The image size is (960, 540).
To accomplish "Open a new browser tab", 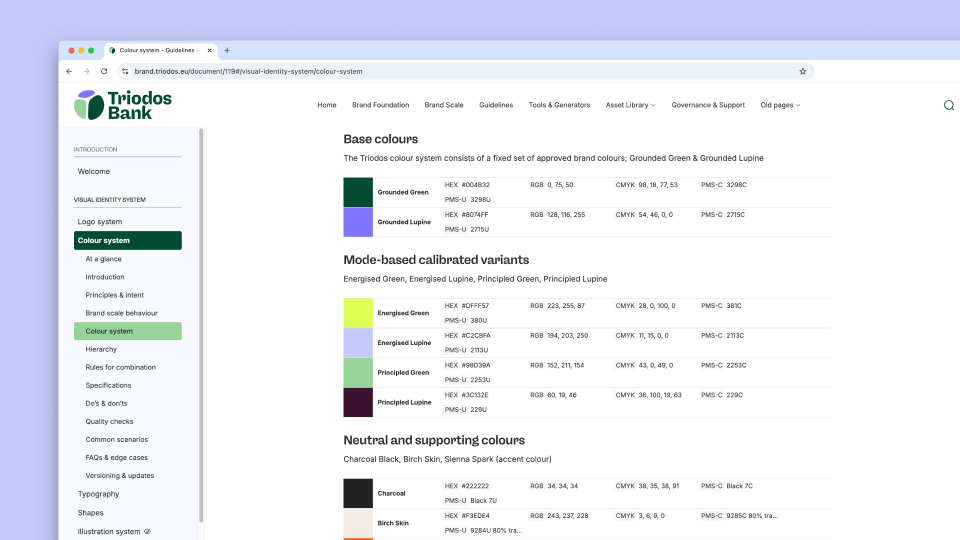I will (x=227, y=50).
